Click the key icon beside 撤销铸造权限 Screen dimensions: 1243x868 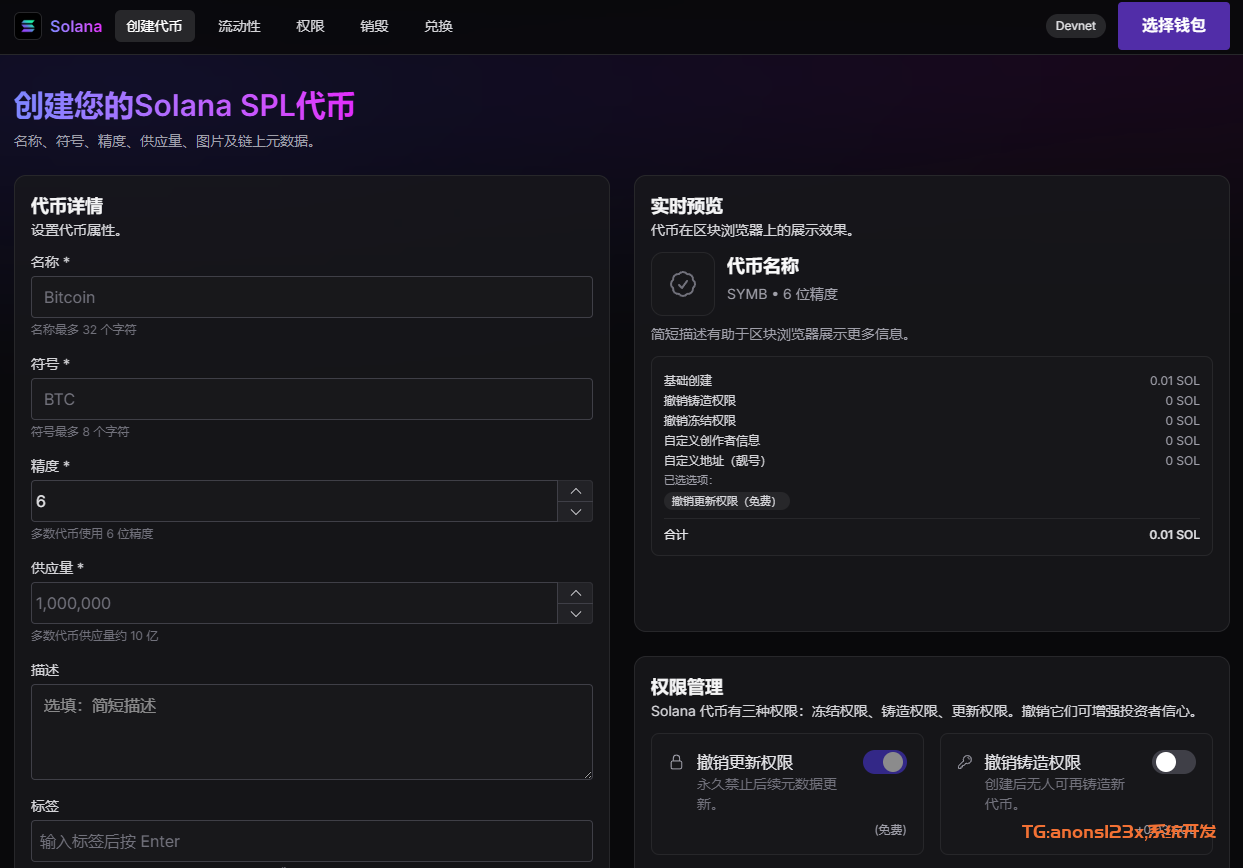[965, 762]
